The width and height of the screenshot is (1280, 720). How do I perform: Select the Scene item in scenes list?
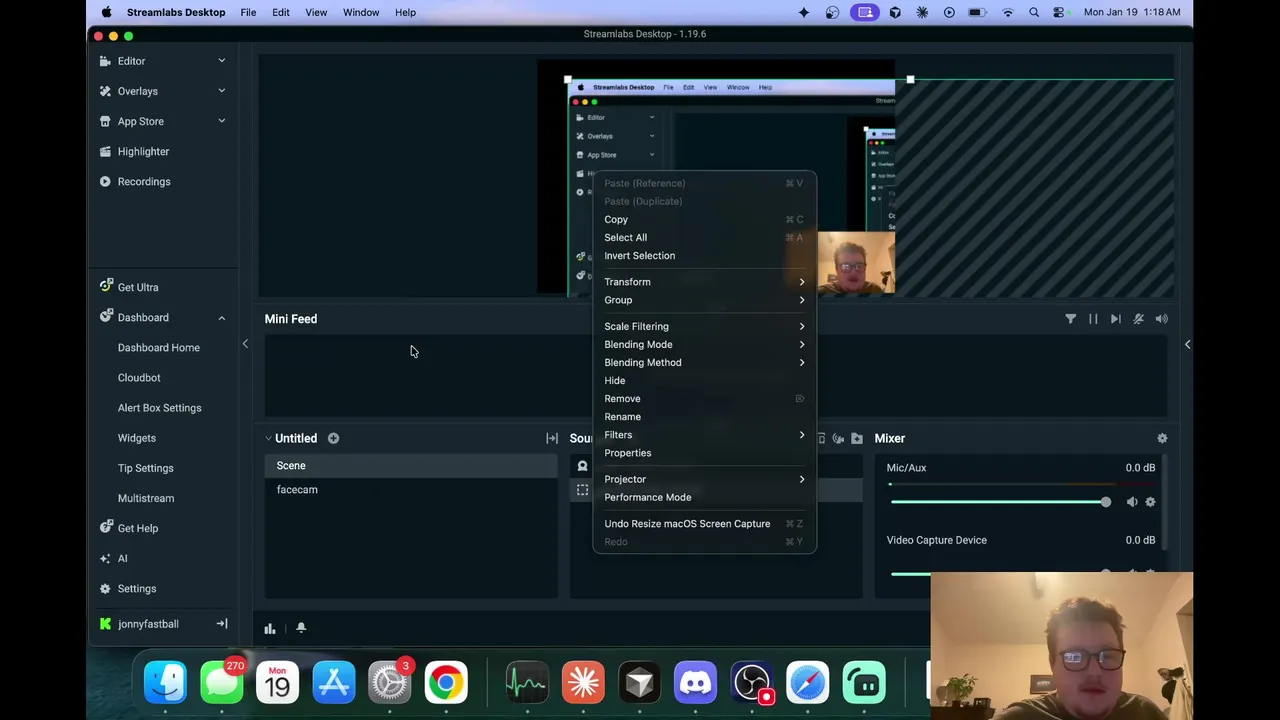pyautogui.click(x=412, y=466)
